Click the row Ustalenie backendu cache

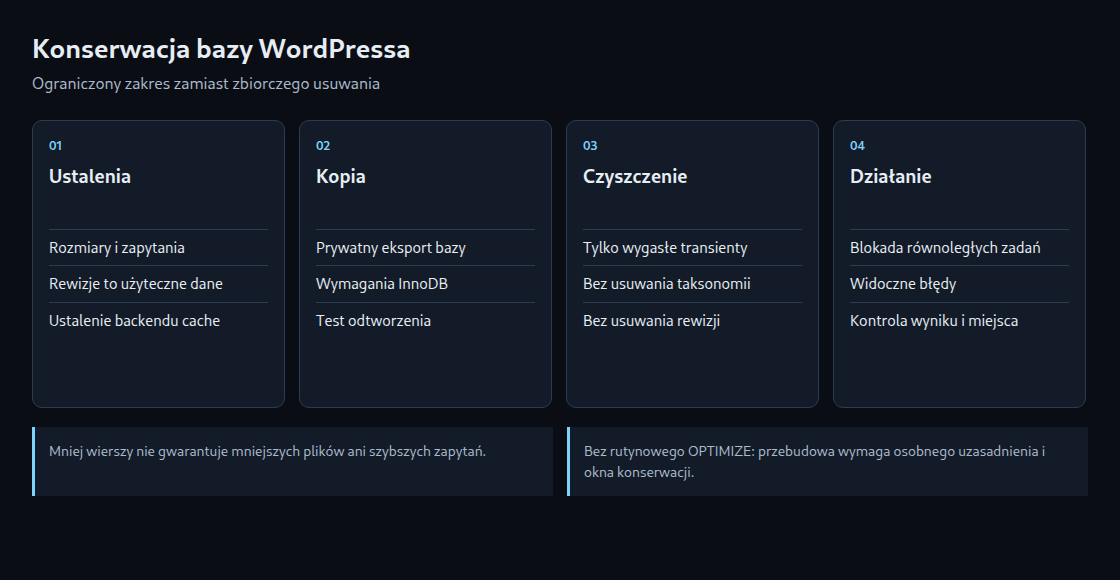(x=159, y=321)
